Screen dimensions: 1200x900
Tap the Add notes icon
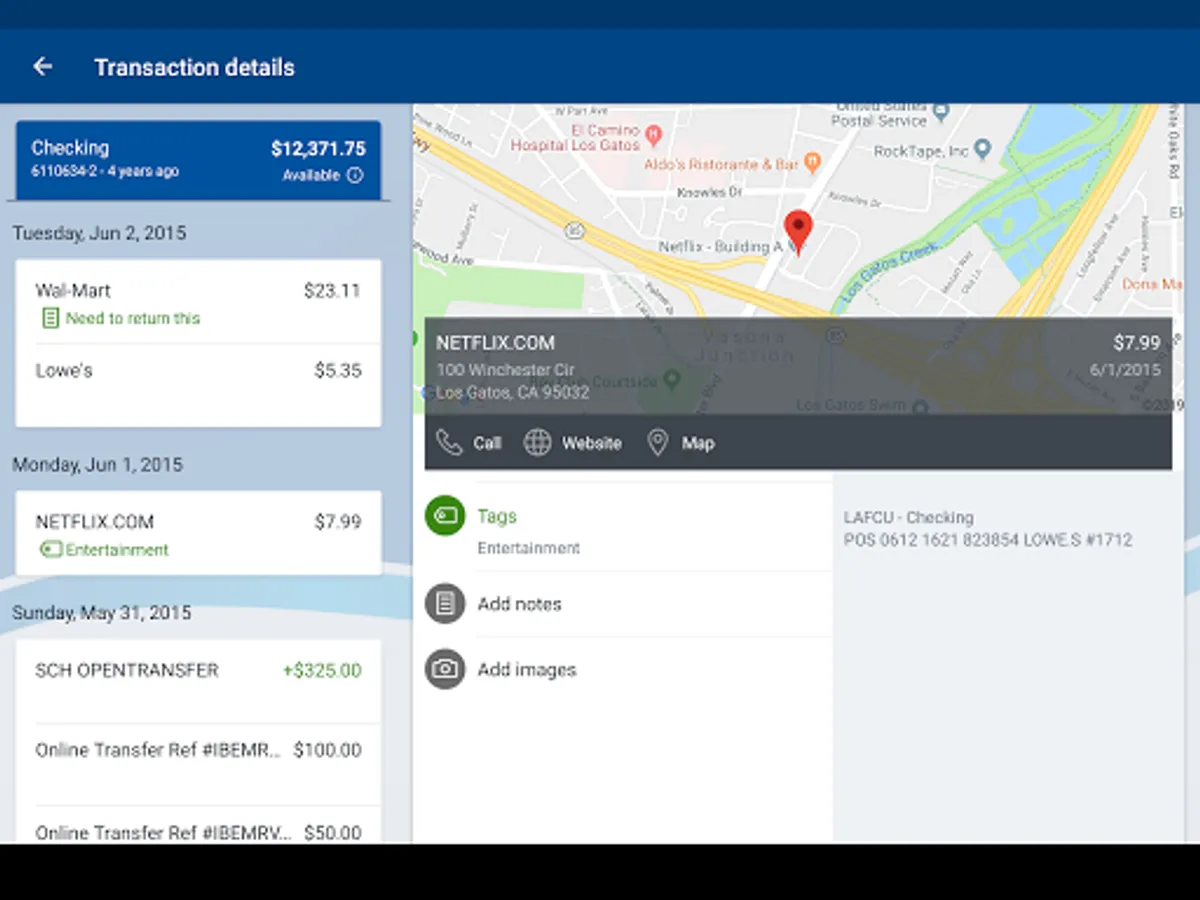pyautogui.click(x=445, y=604)
